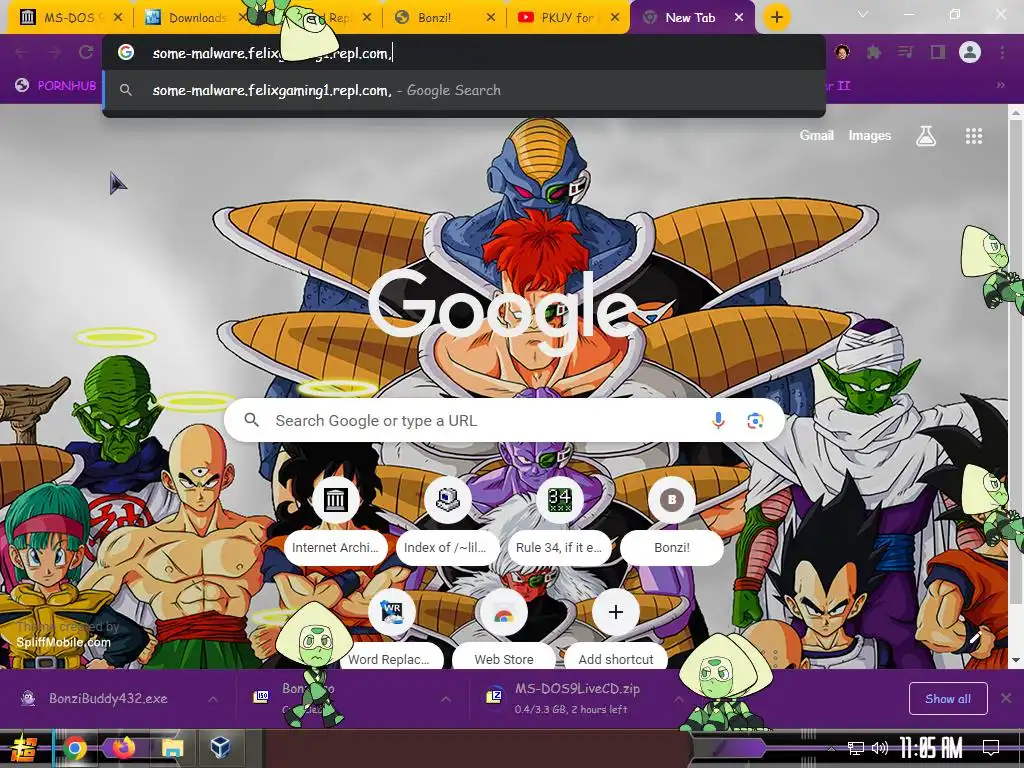The height and width of the screenshot is (768, 1024).
Task: Open the Windows Start button
Action: point(24,748)
